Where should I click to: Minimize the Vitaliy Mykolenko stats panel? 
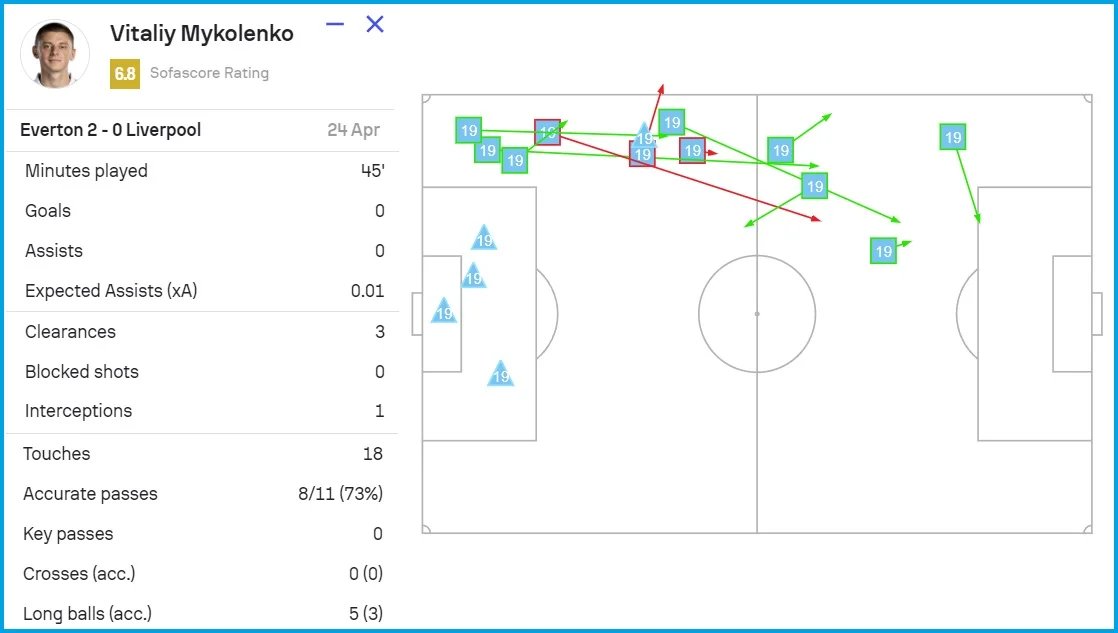pyautogui.click(x=335, y=24)
